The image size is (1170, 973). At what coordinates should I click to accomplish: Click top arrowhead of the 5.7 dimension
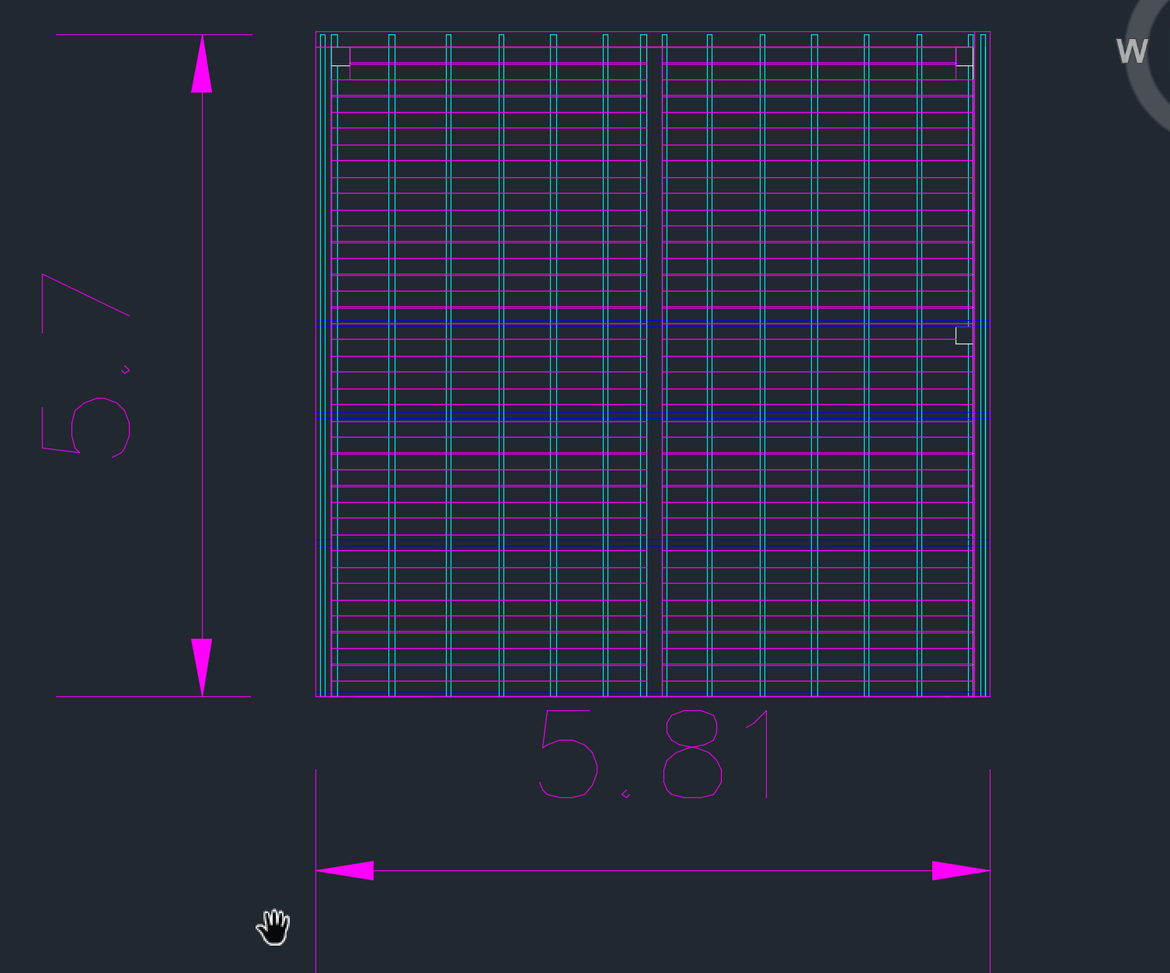[202, 64]
